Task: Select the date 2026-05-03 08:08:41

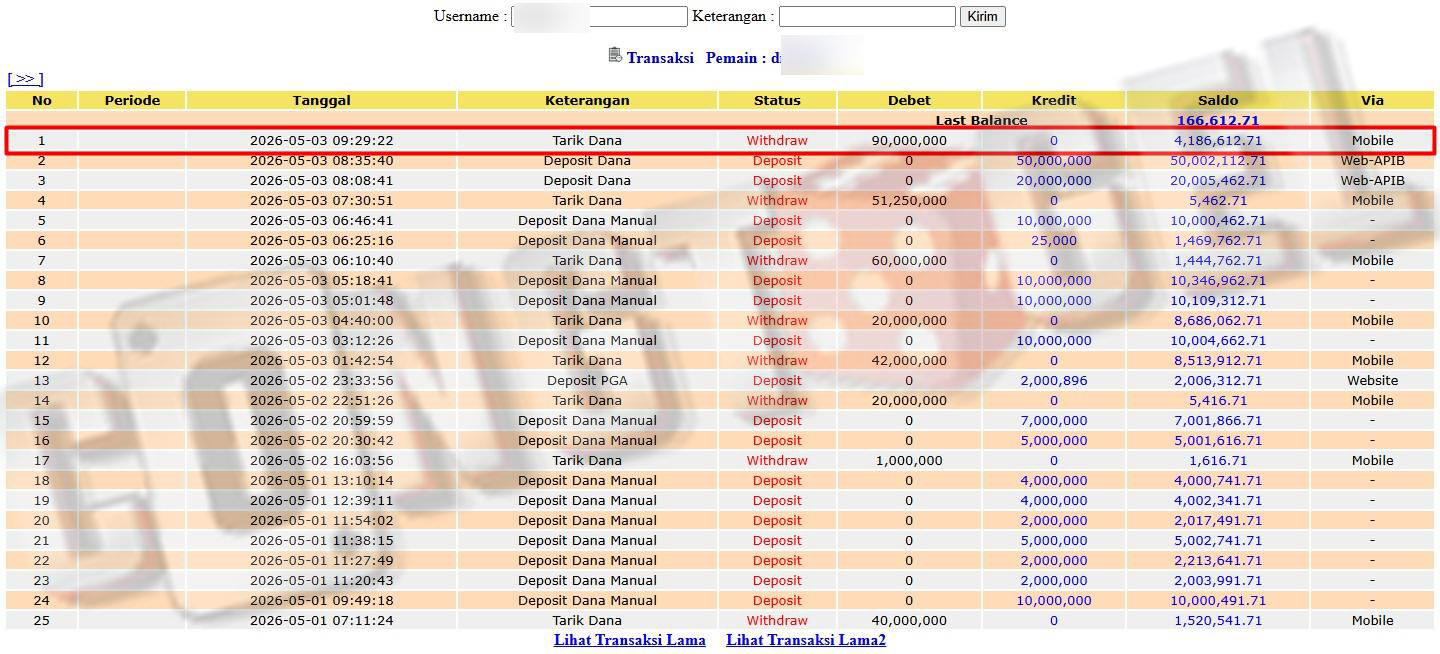Action: click(321, 180)
